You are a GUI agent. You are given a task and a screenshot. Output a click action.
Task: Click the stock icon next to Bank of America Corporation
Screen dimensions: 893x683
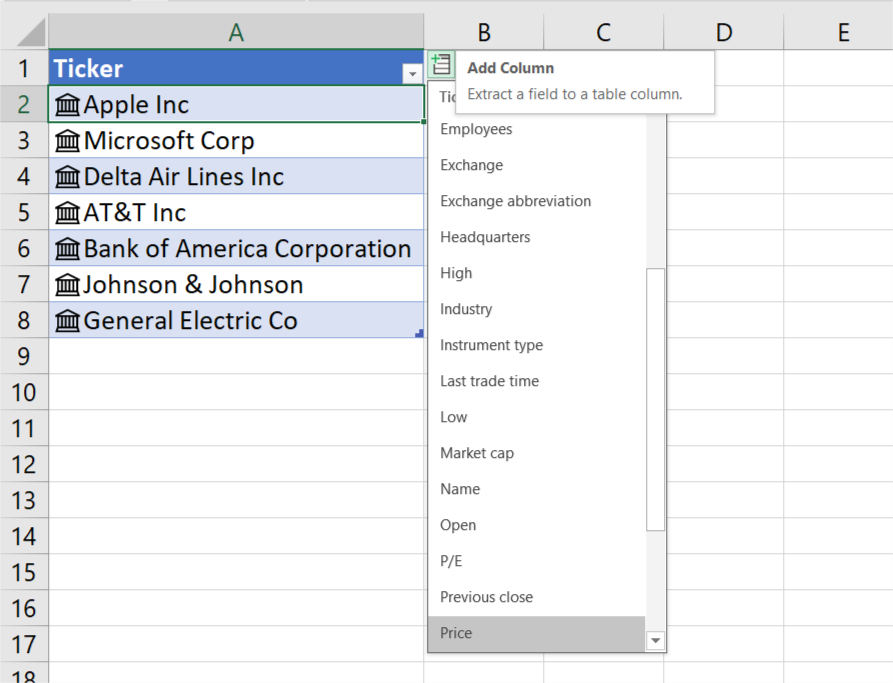pyautogui.click(x=67, y=248)
